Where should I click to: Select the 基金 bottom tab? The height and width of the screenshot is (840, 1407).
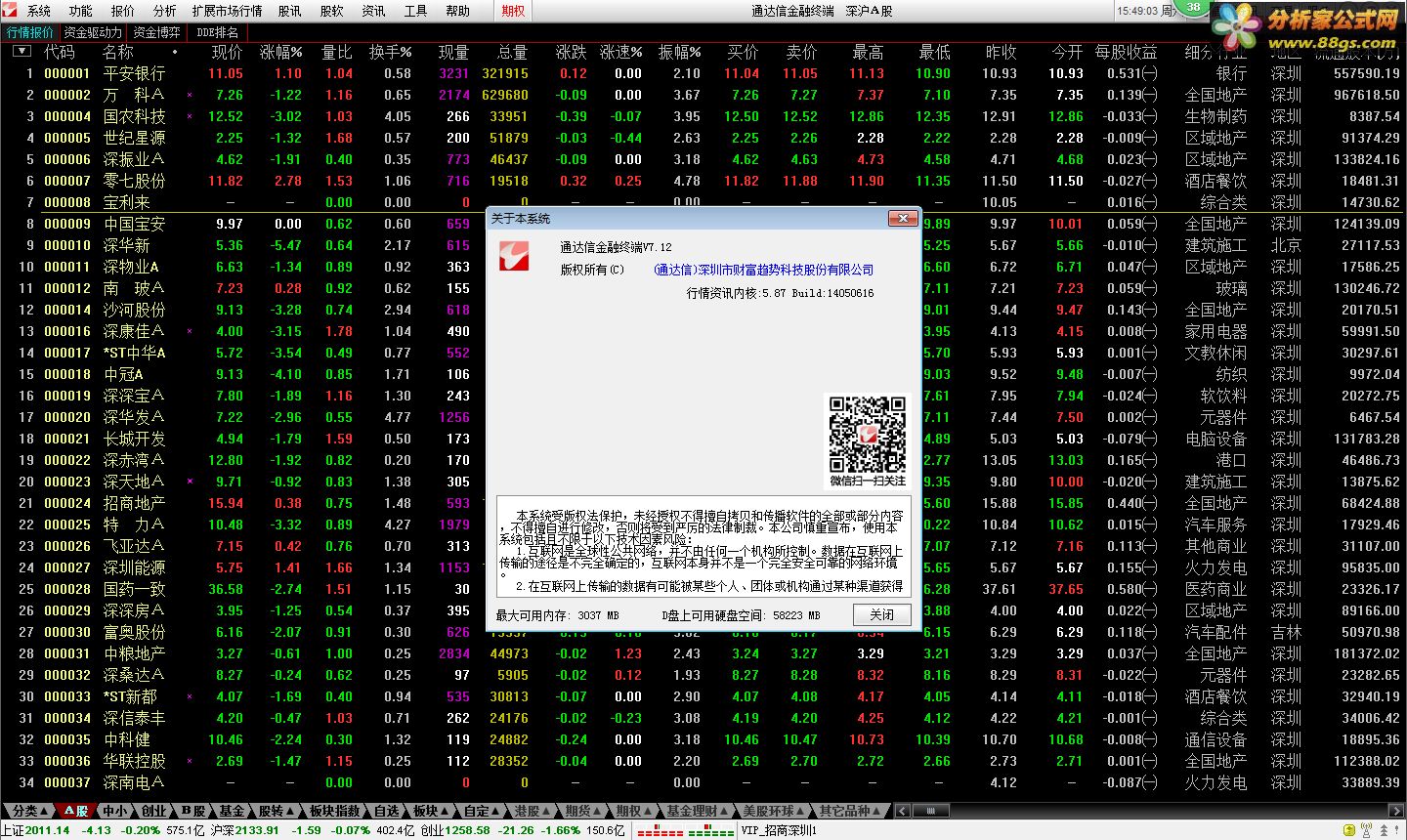tap(232, 811)
